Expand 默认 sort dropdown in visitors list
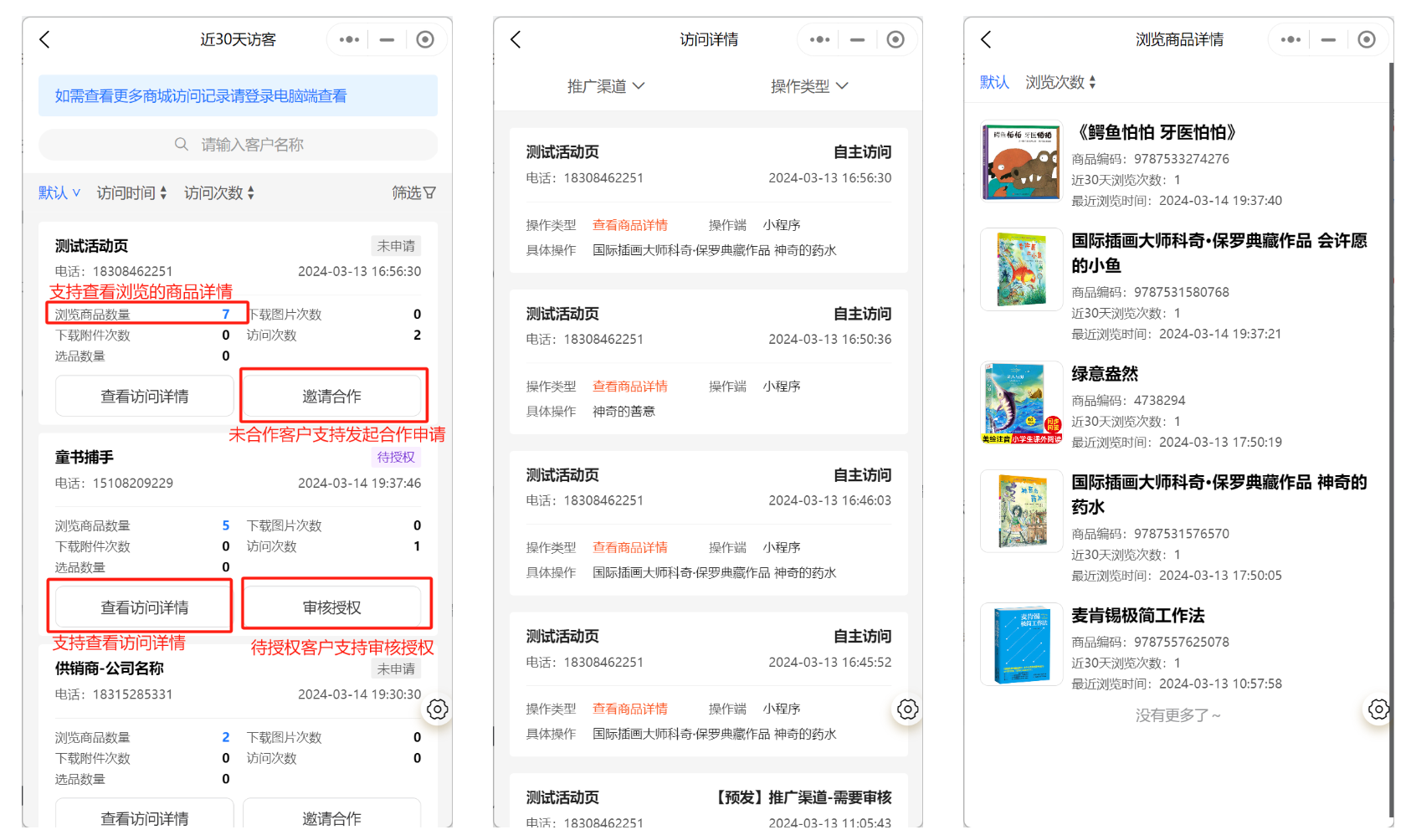This screenshot has width=1406, height=840. pos(59,192)
